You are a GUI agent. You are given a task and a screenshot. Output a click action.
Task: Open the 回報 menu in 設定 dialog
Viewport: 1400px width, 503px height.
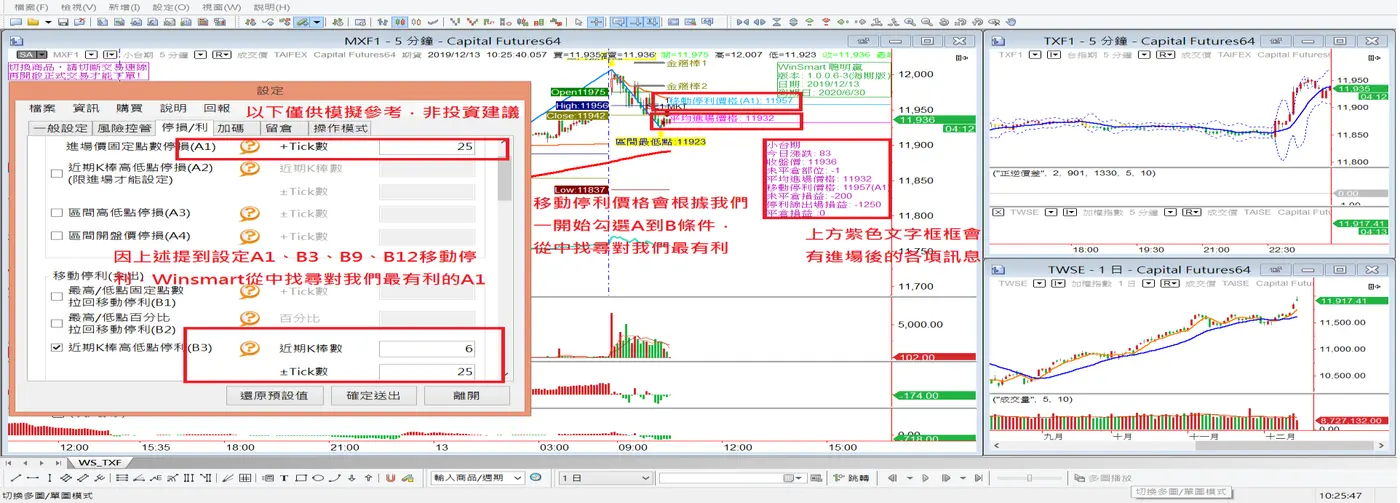coord(216,108)
